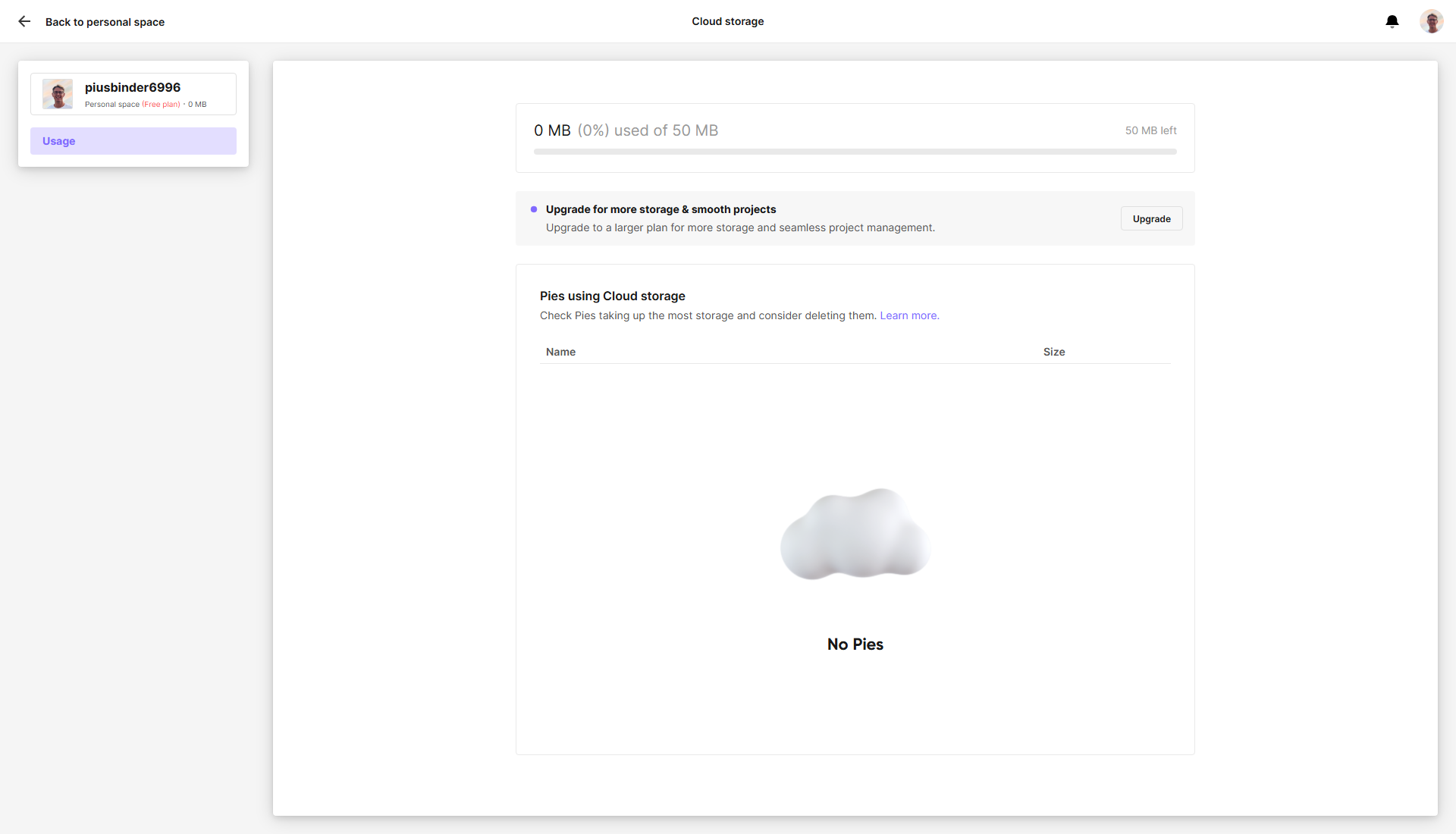
Task: Select the Usage sidebar tab
Action: click(x=133, y=141)
